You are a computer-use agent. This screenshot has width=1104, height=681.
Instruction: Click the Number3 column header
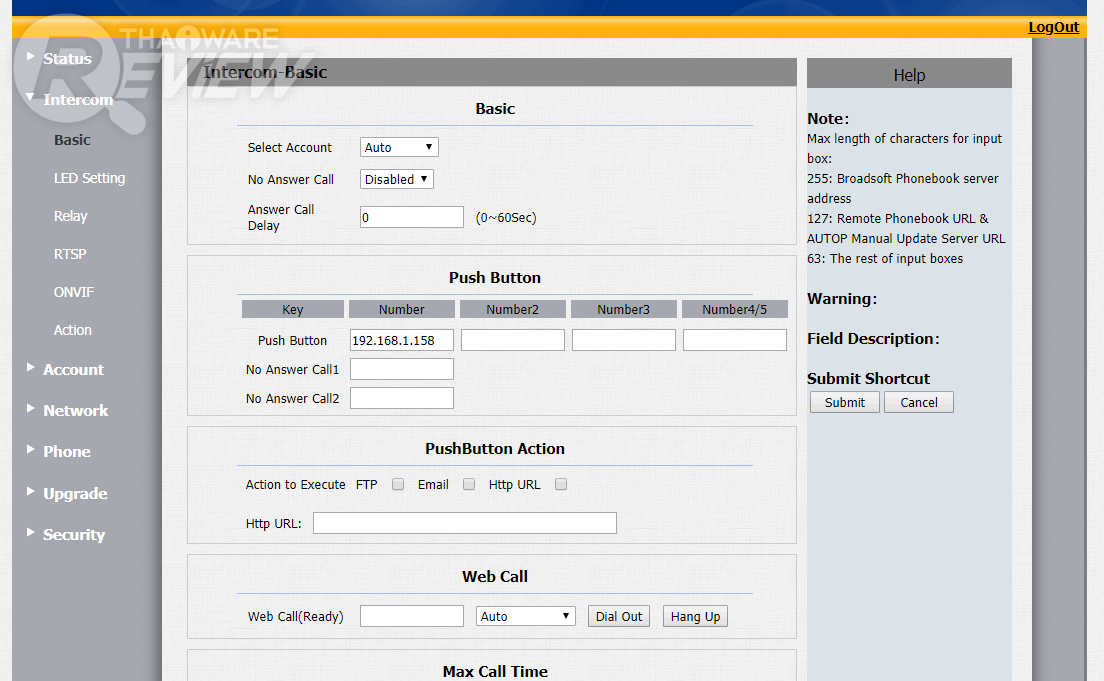click(624, 309)
